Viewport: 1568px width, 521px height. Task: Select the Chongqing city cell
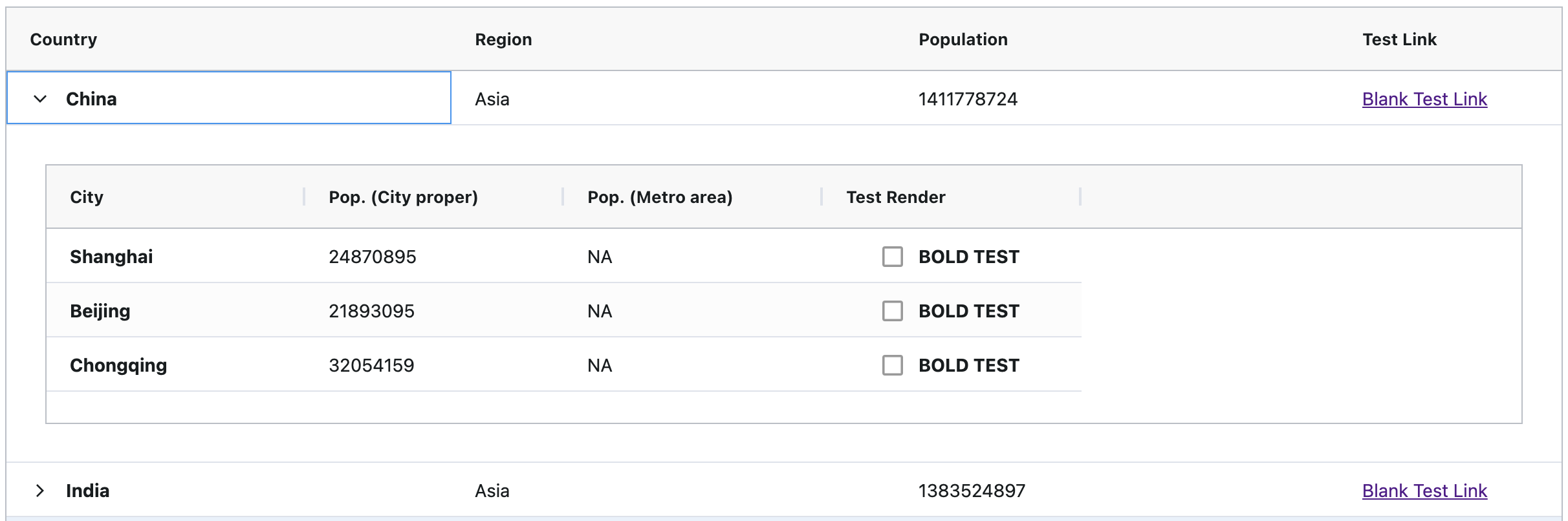click(x=118, y=365)
